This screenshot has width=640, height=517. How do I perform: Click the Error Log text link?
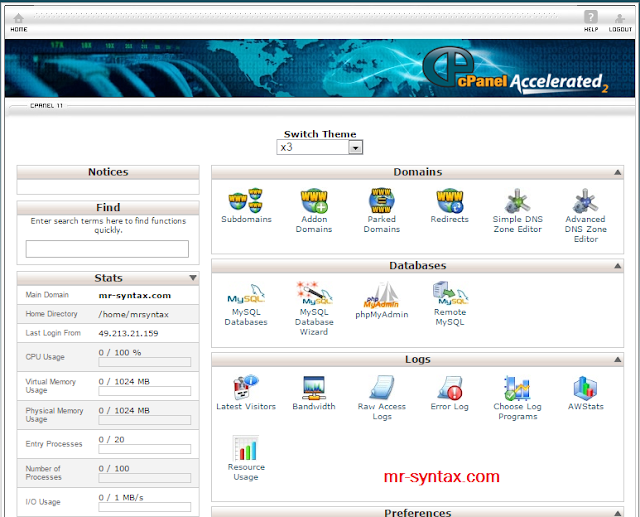tap(449, 406)
